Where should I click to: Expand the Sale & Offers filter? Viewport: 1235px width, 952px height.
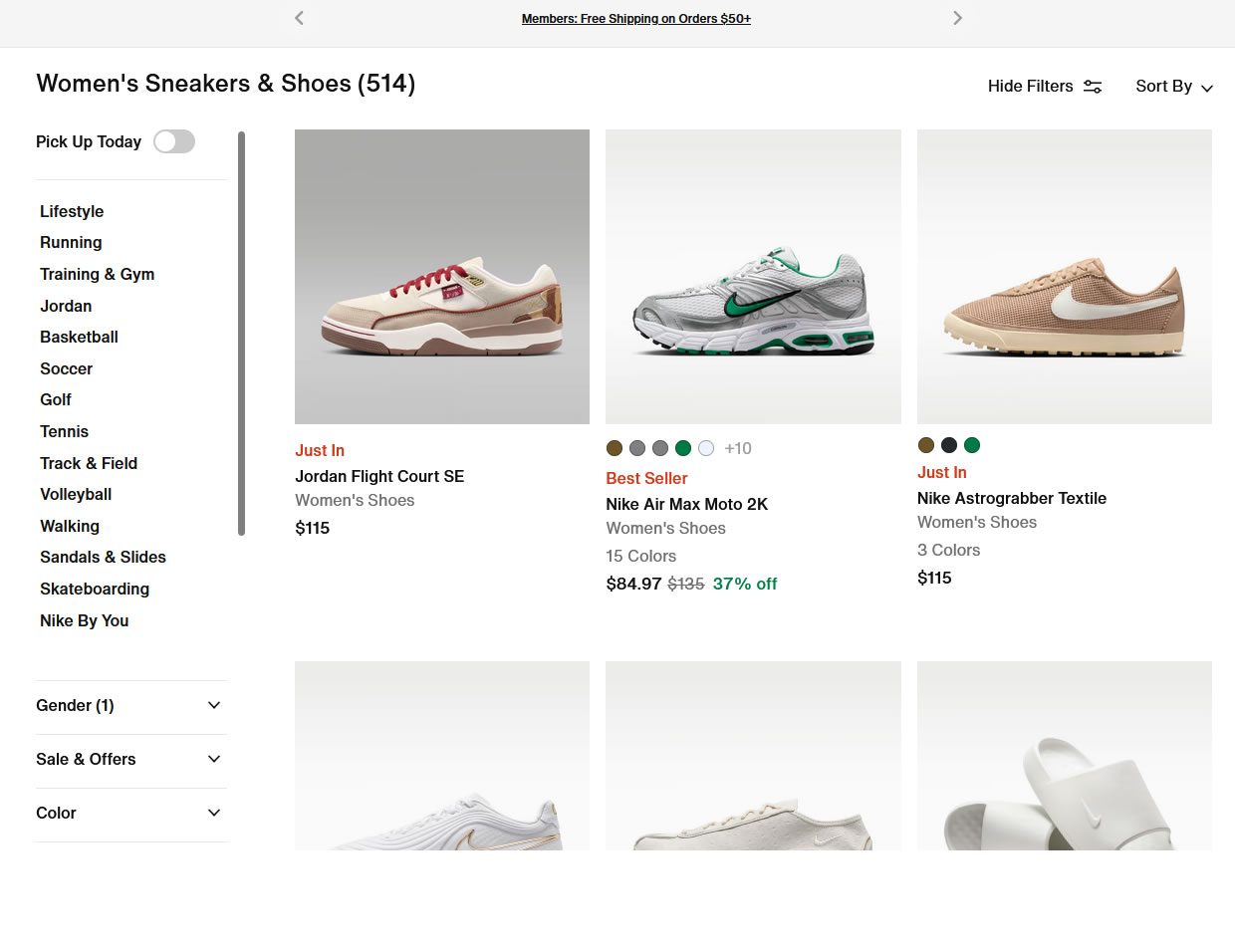(x=130, y=760)
